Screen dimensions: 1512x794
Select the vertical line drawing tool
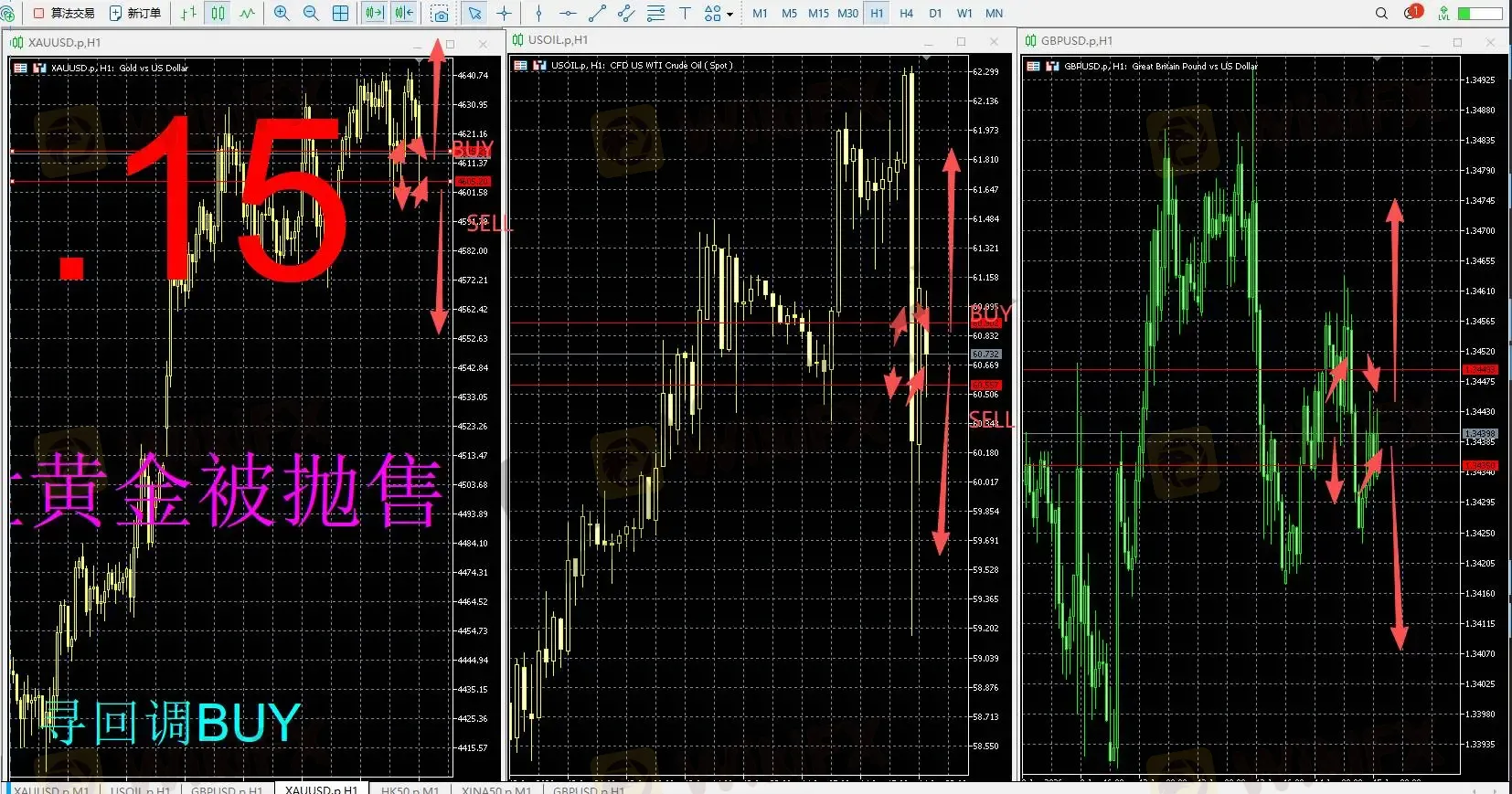pyautogui.click(x=538, y=14)
